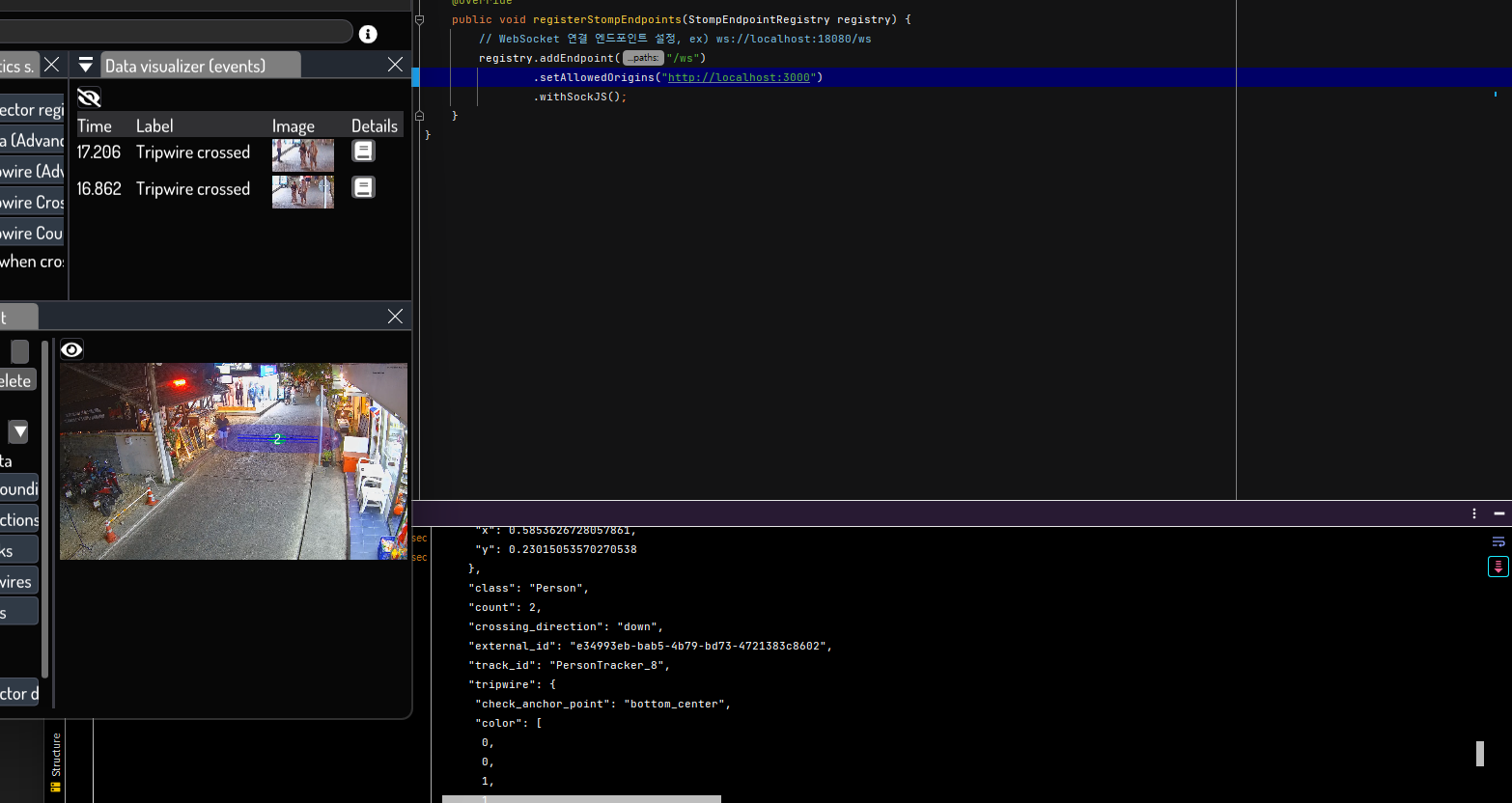1512x803 pixels.
Task: Click the street camera video preview
Action: coord(234,461)
